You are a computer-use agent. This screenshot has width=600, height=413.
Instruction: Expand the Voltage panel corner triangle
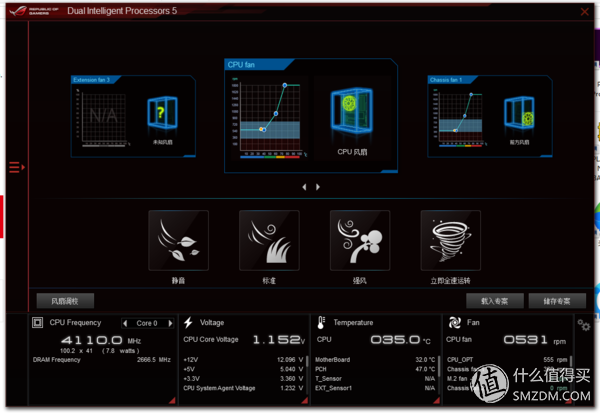(305, 400)
